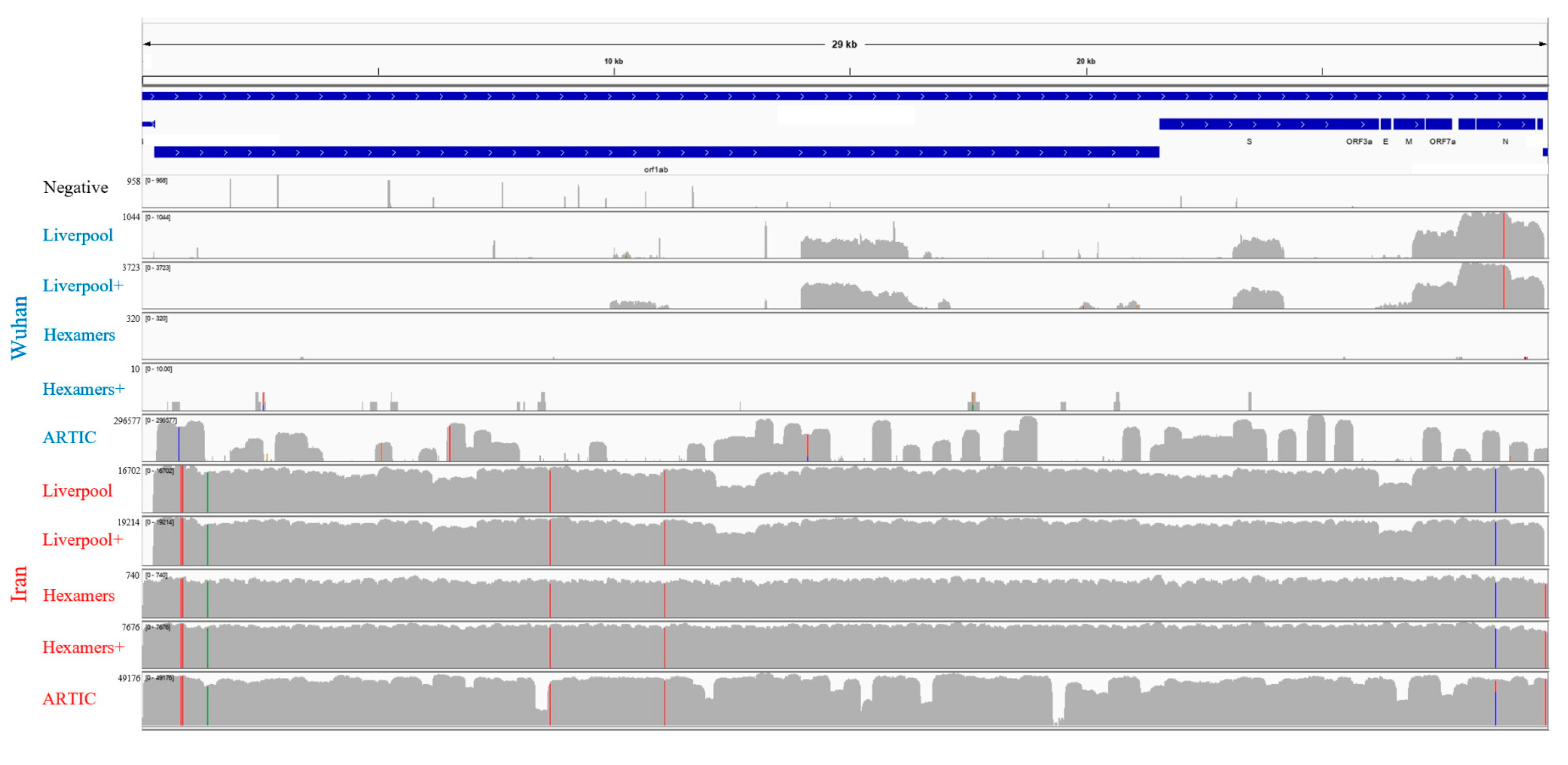Select the blue Wuhan Hexamers+ track label
The width and height of the screenshot is (1568, 765).
tap(83, 389)
